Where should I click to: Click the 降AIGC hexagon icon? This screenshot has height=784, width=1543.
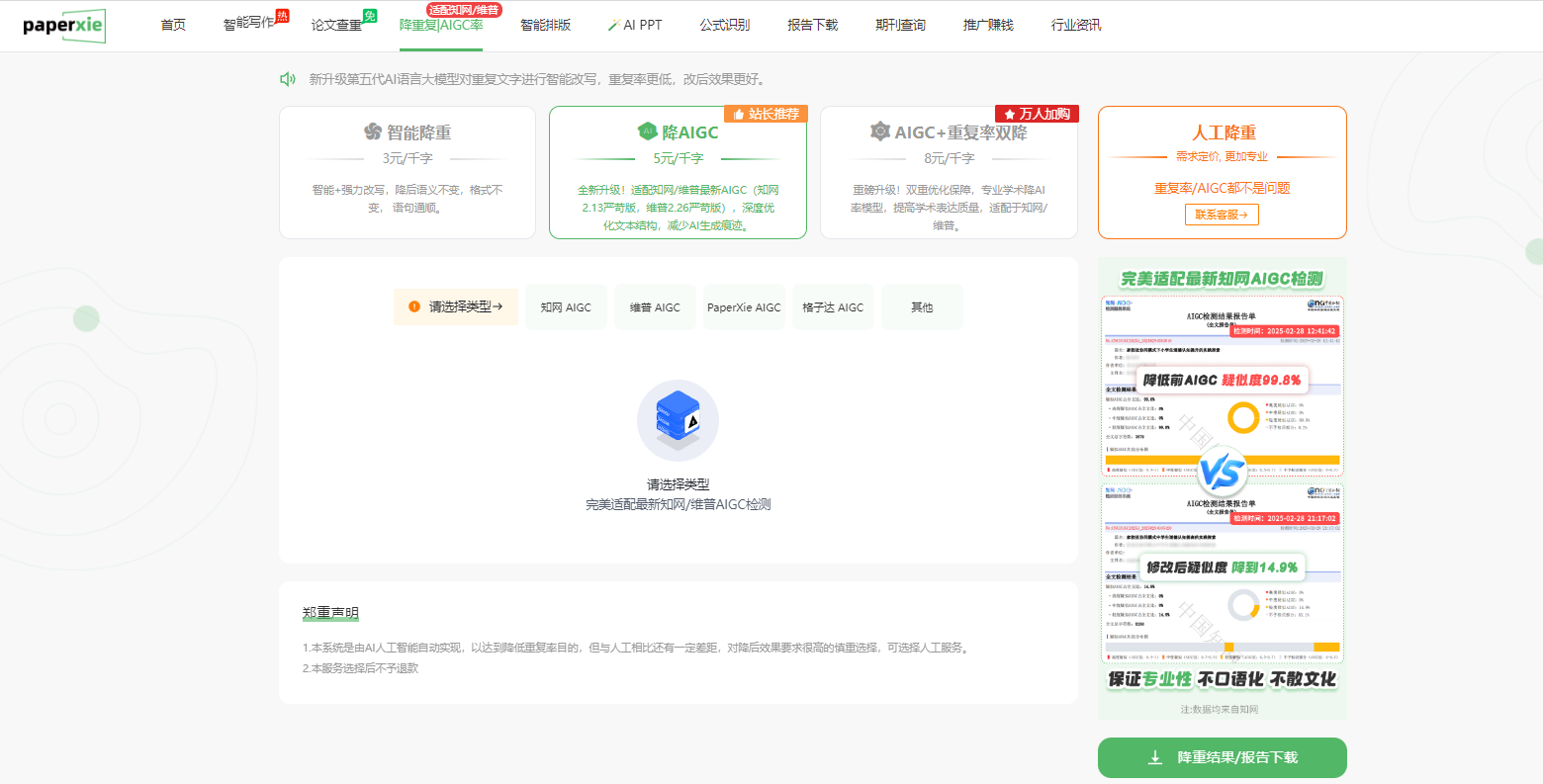pos(648,131)
